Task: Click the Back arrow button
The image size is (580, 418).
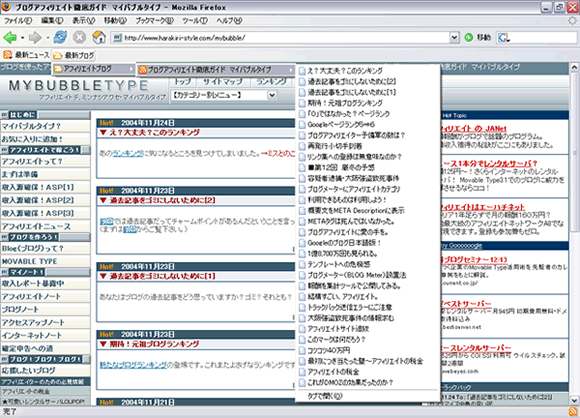Action: 10,37
